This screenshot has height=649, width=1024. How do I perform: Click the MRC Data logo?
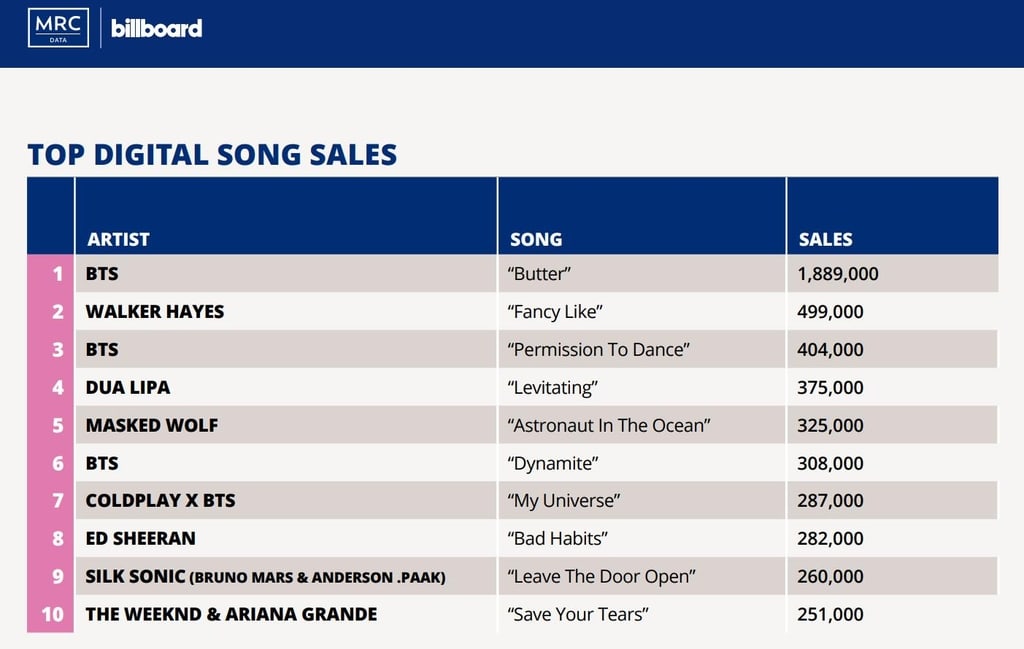[x=58, y=28]
